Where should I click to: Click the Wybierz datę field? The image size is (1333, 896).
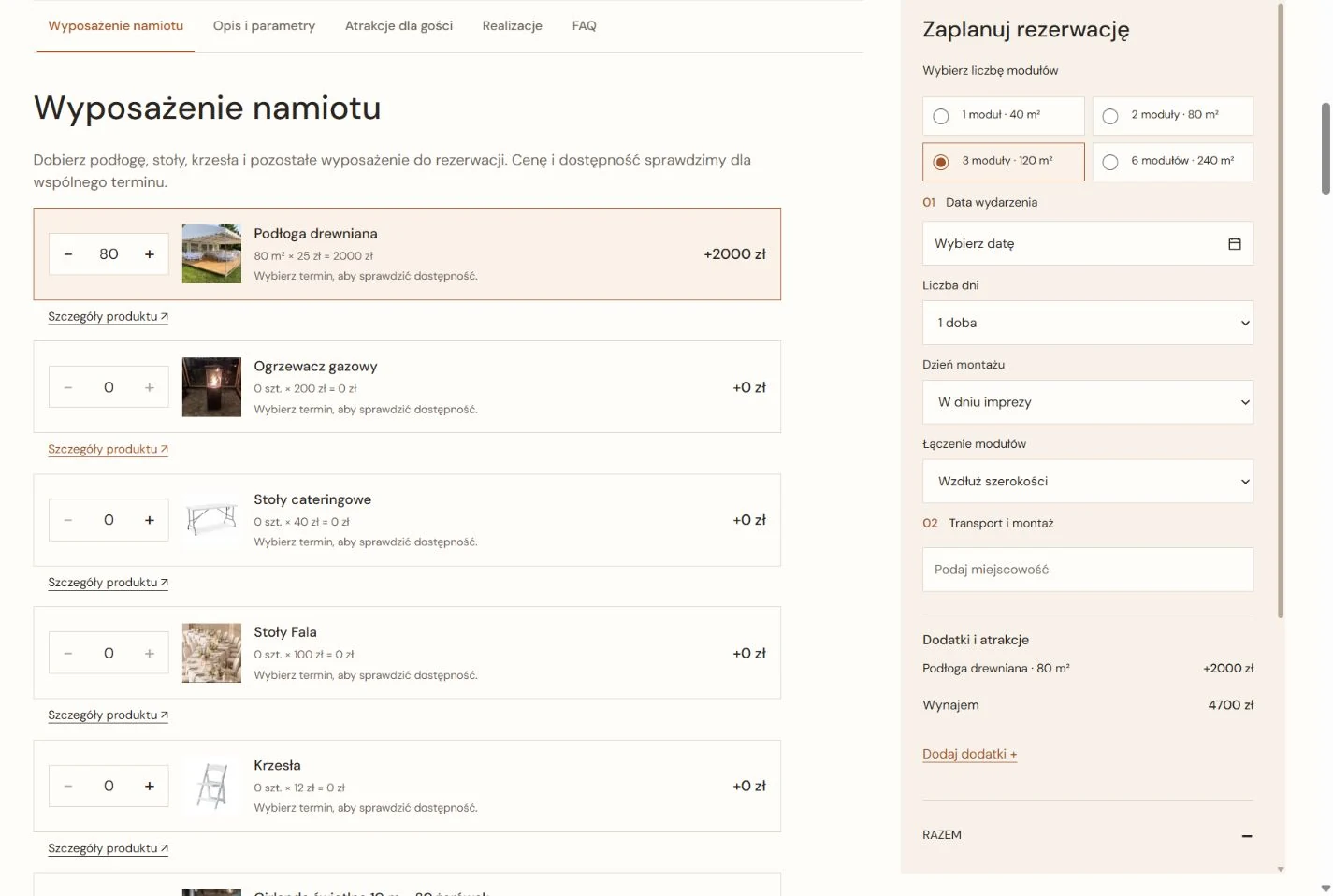click(1088, 244)
